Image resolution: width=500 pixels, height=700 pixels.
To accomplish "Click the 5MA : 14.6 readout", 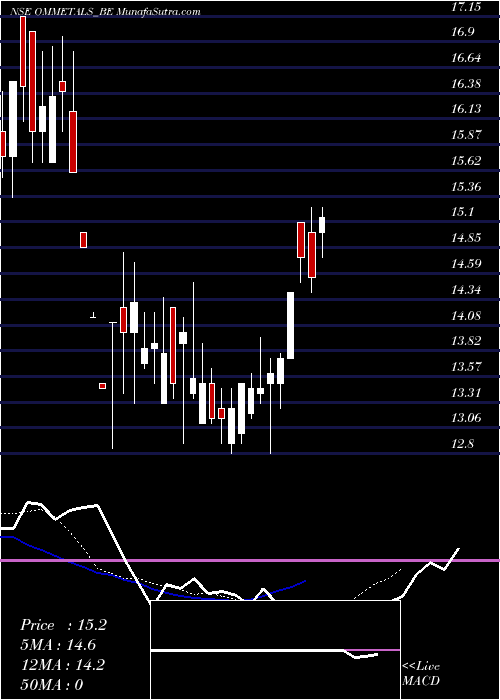I will (58, 645).
